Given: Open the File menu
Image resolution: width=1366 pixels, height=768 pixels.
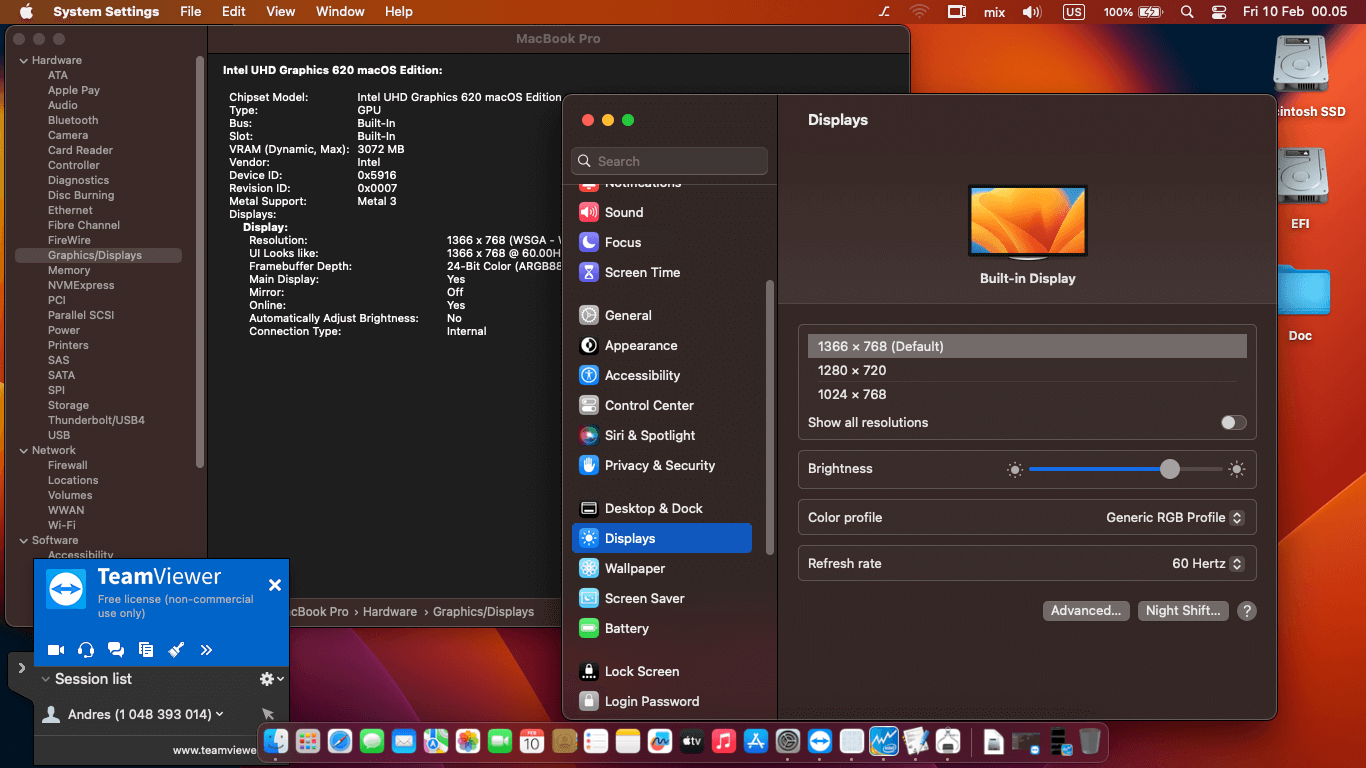Looking at the screenshot, I should (190, 12).
